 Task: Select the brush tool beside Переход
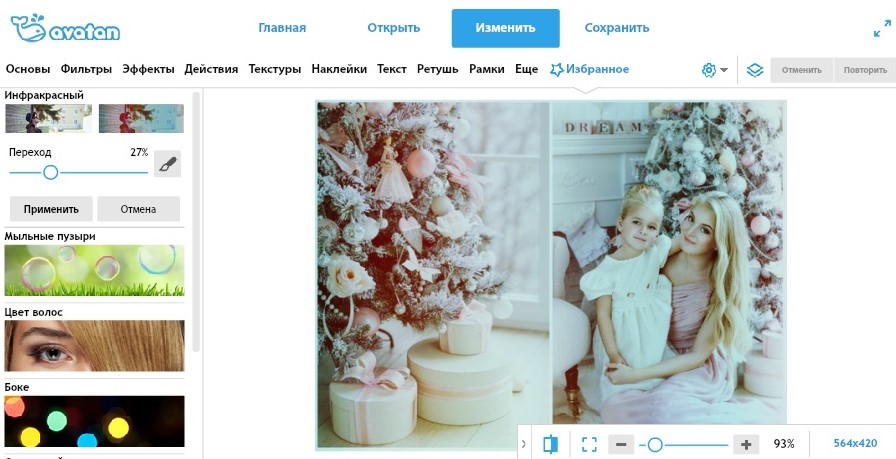(167, 165)
